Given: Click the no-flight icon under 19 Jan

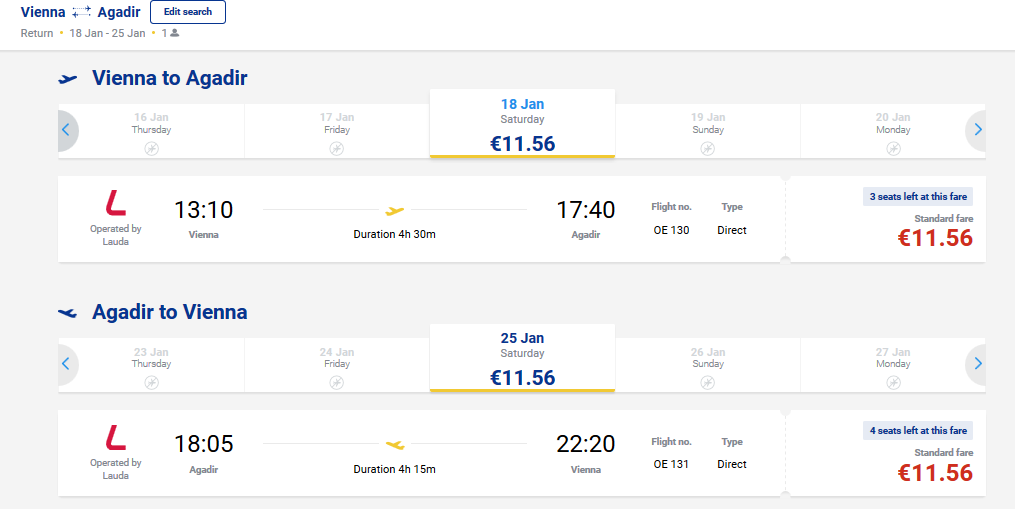Looking at the screenshot, I should tap(708, 149).
